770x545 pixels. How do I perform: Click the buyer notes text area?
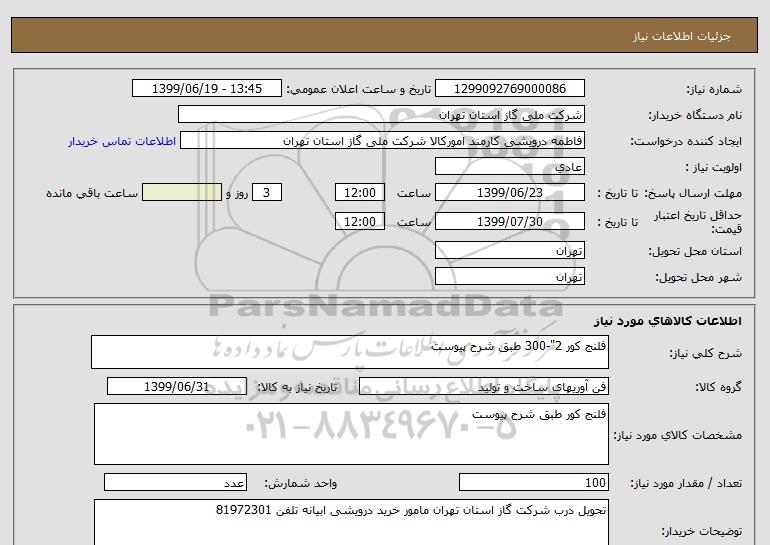(351, 522)
